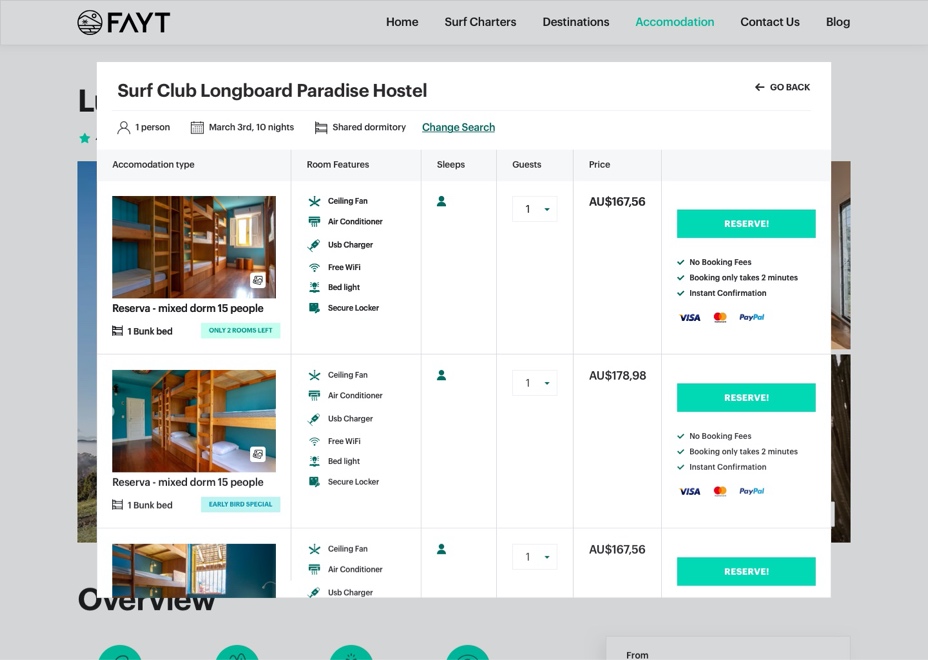Click the calendar icon beside March 3rd

coord(196,127)
